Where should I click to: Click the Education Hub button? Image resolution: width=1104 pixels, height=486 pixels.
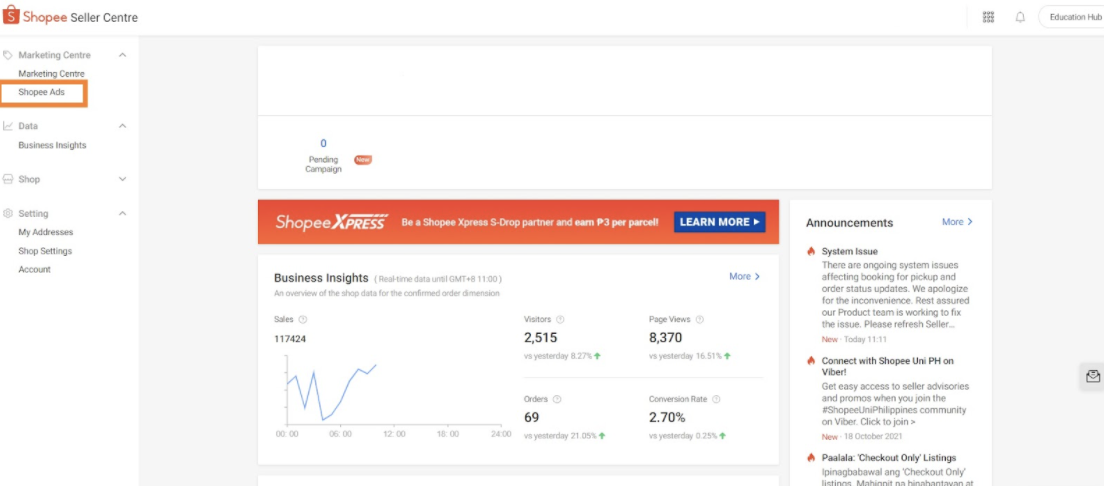pyautogui.click(x=1071, y=17)
